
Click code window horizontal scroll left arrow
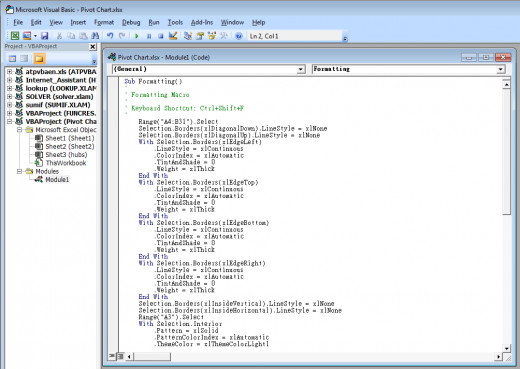[129, 357]
